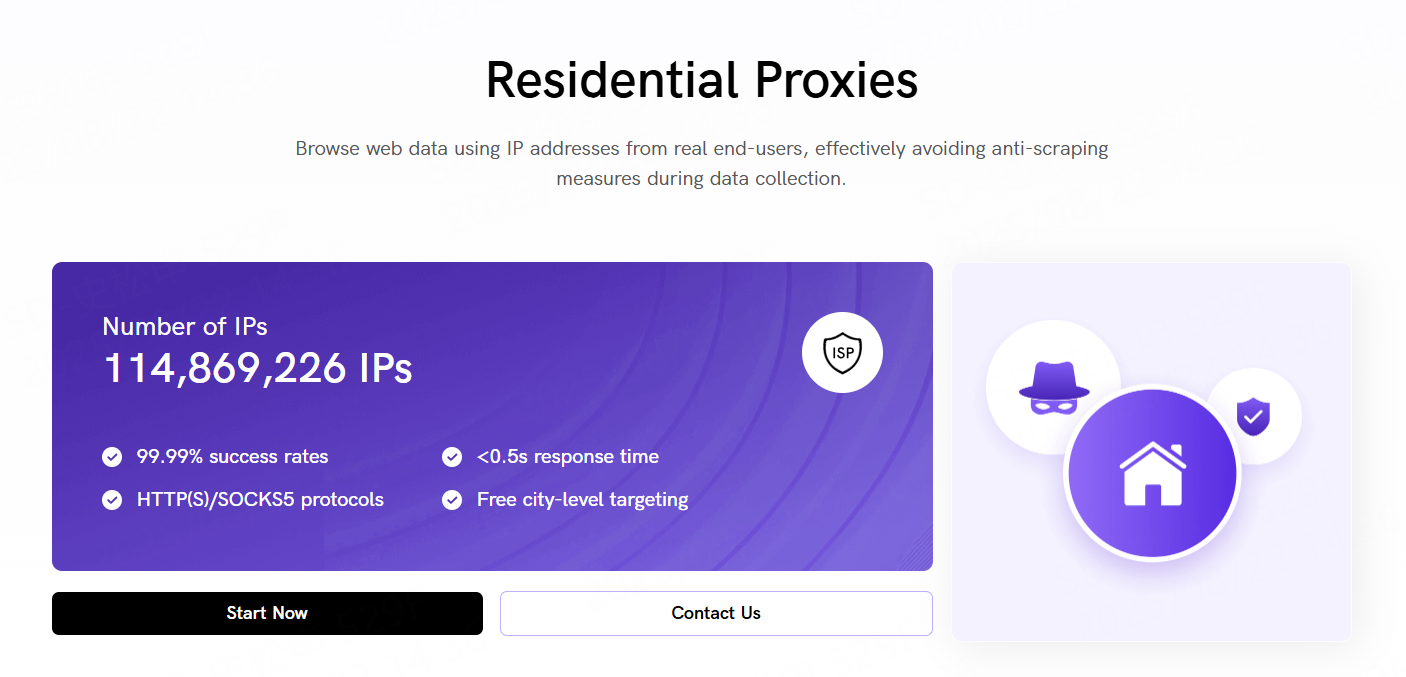This screenshot has height=677, width=1406.
Task: Click the 114,869,226 IPs counter
Action: tap(258, 368)
